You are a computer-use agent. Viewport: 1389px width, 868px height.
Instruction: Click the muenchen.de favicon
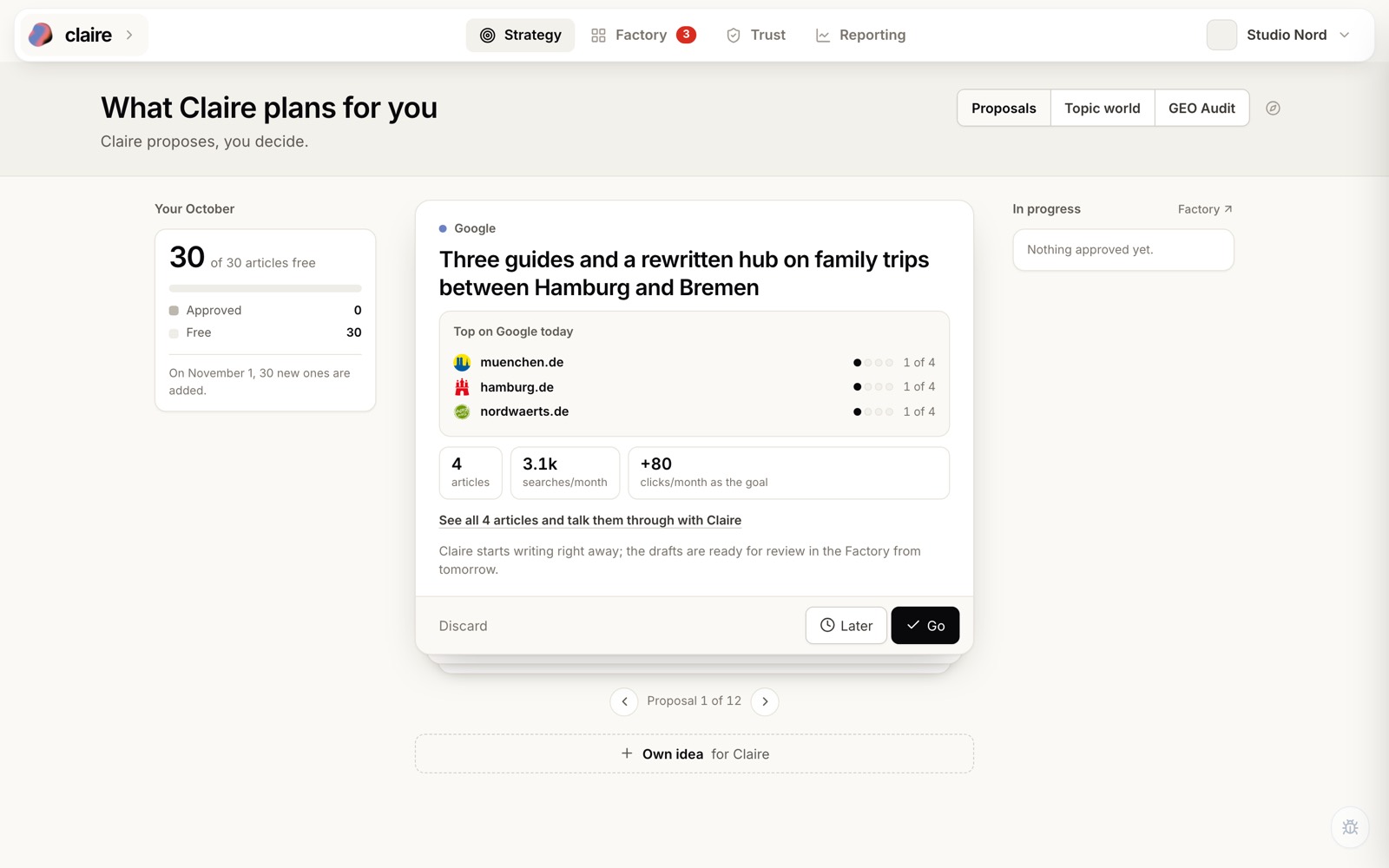click(x=462, y=362)
